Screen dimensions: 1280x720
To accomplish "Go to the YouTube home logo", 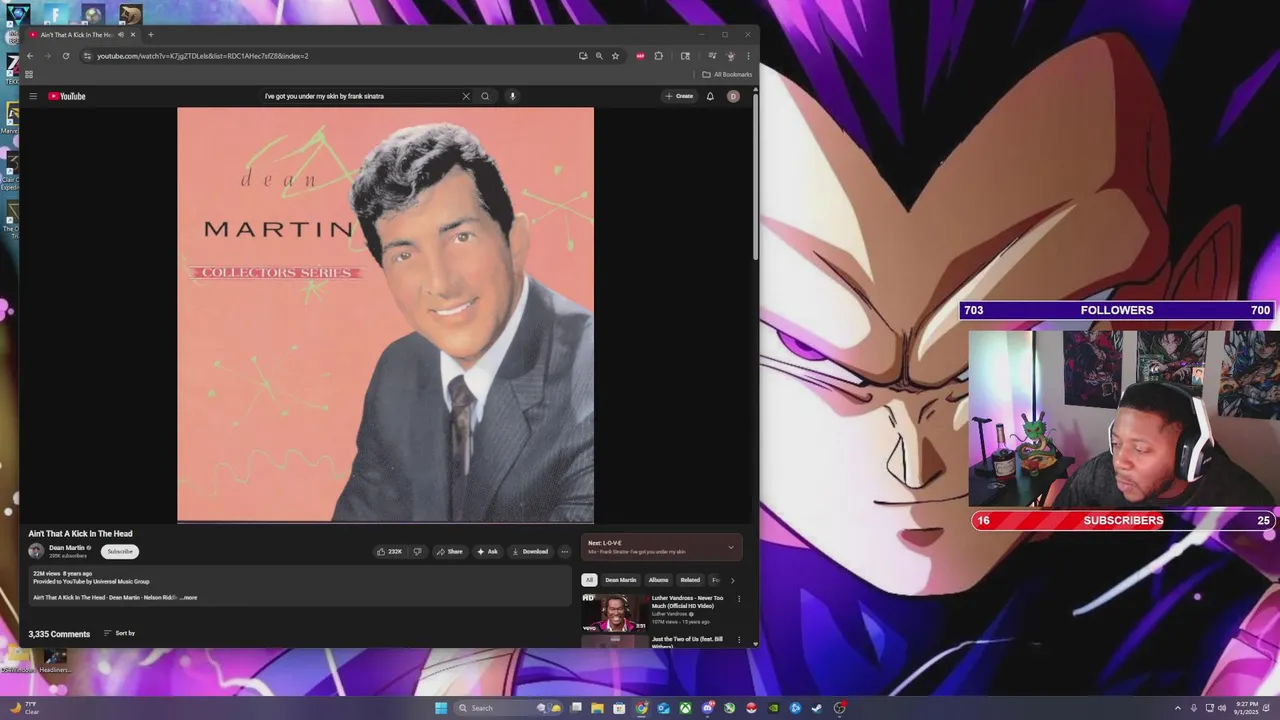I will coord(67,96).
